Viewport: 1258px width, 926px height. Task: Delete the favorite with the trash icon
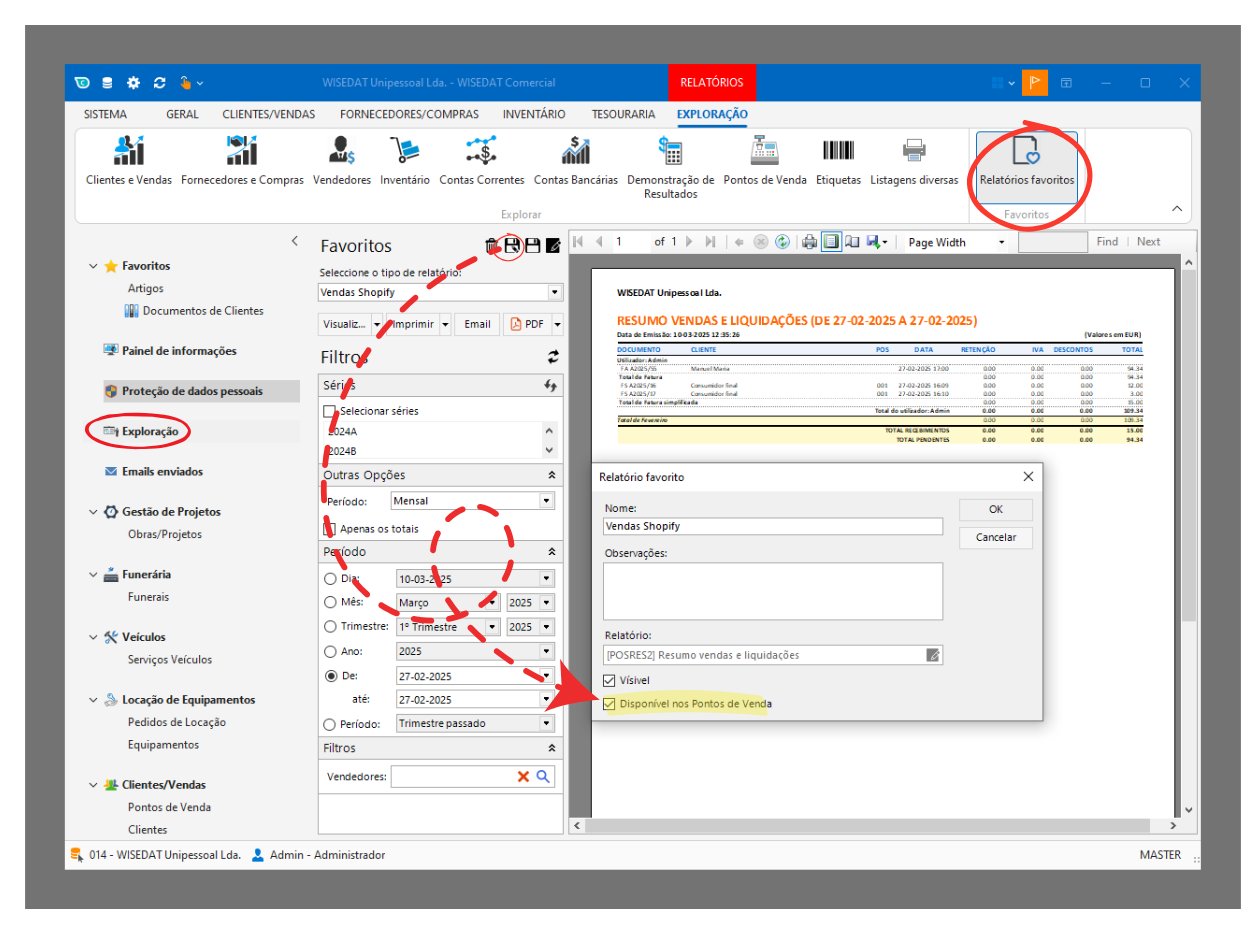pyautogui.click(x=491, y=246)
